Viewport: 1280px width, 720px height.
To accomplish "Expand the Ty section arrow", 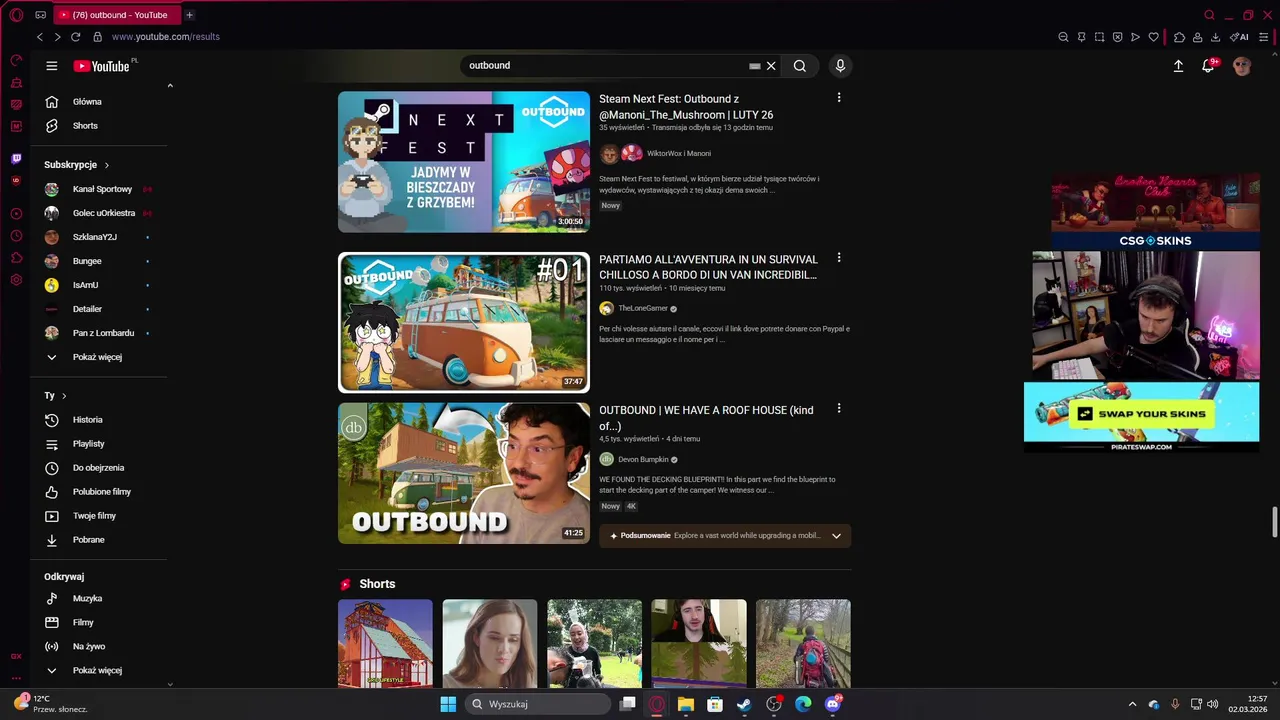I will tap(64, 396).
